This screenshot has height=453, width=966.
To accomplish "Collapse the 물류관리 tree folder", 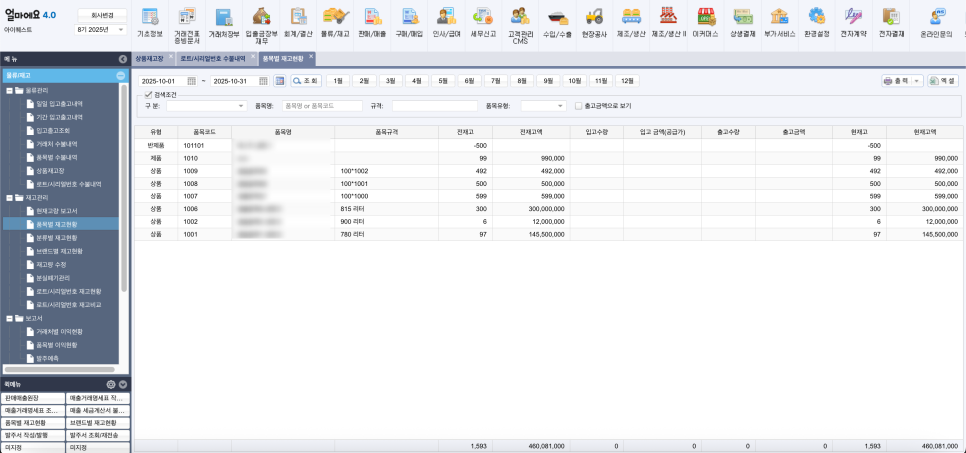I will coord(9,91).
